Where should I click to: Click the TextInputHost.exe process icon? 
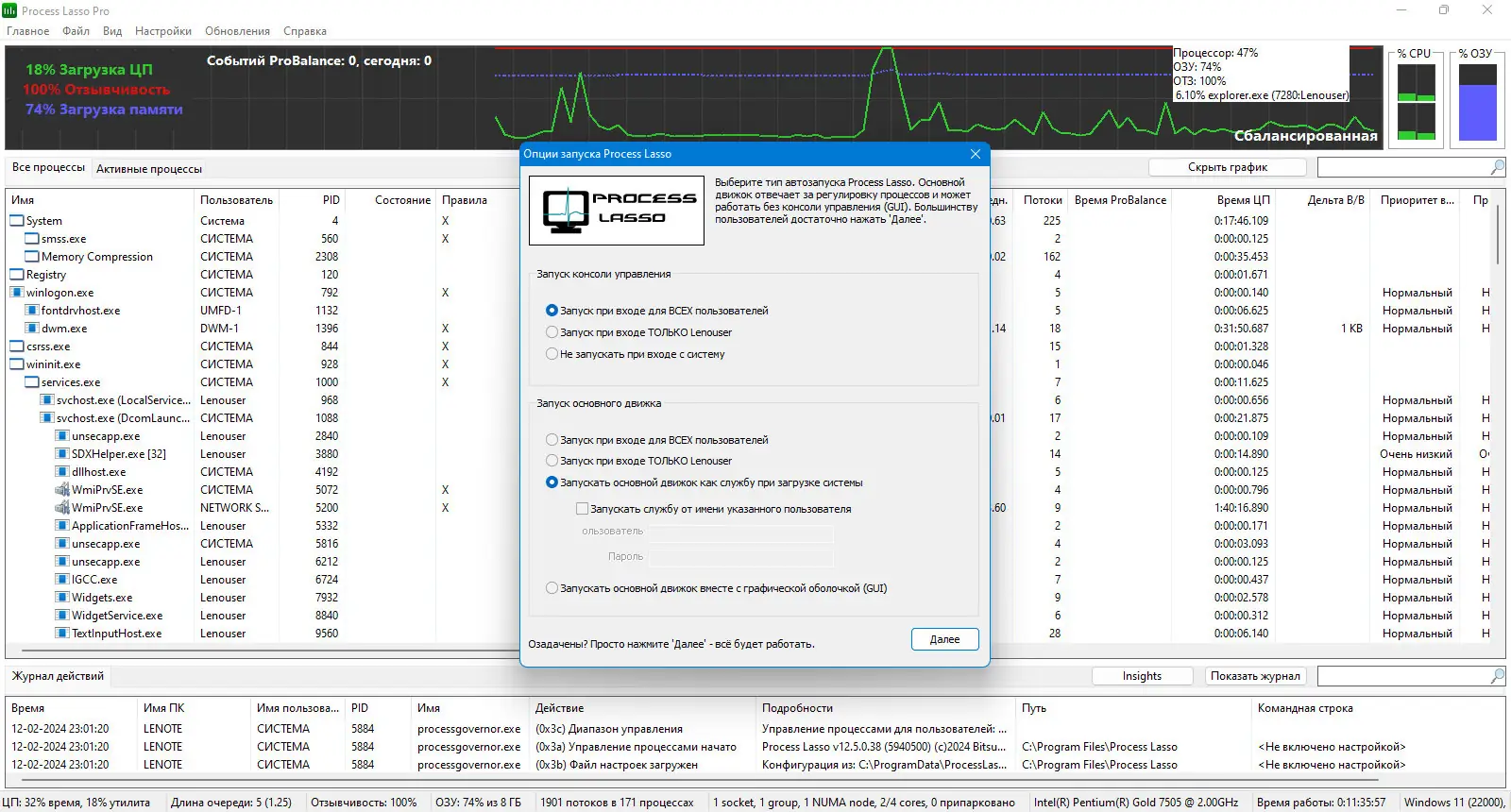pyautogui.click(x=62, y=634)
